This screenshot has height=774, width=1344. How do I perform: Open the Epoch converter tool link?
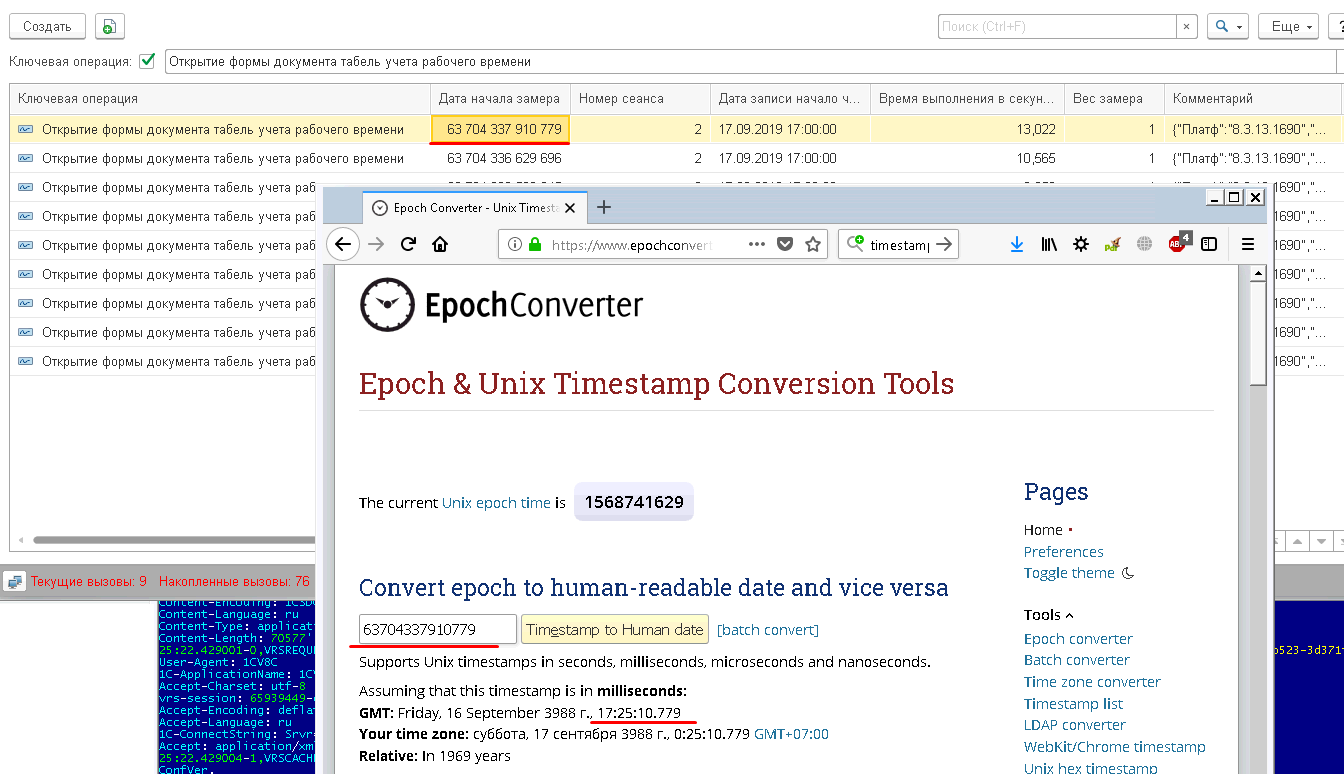pos(1078,639)
